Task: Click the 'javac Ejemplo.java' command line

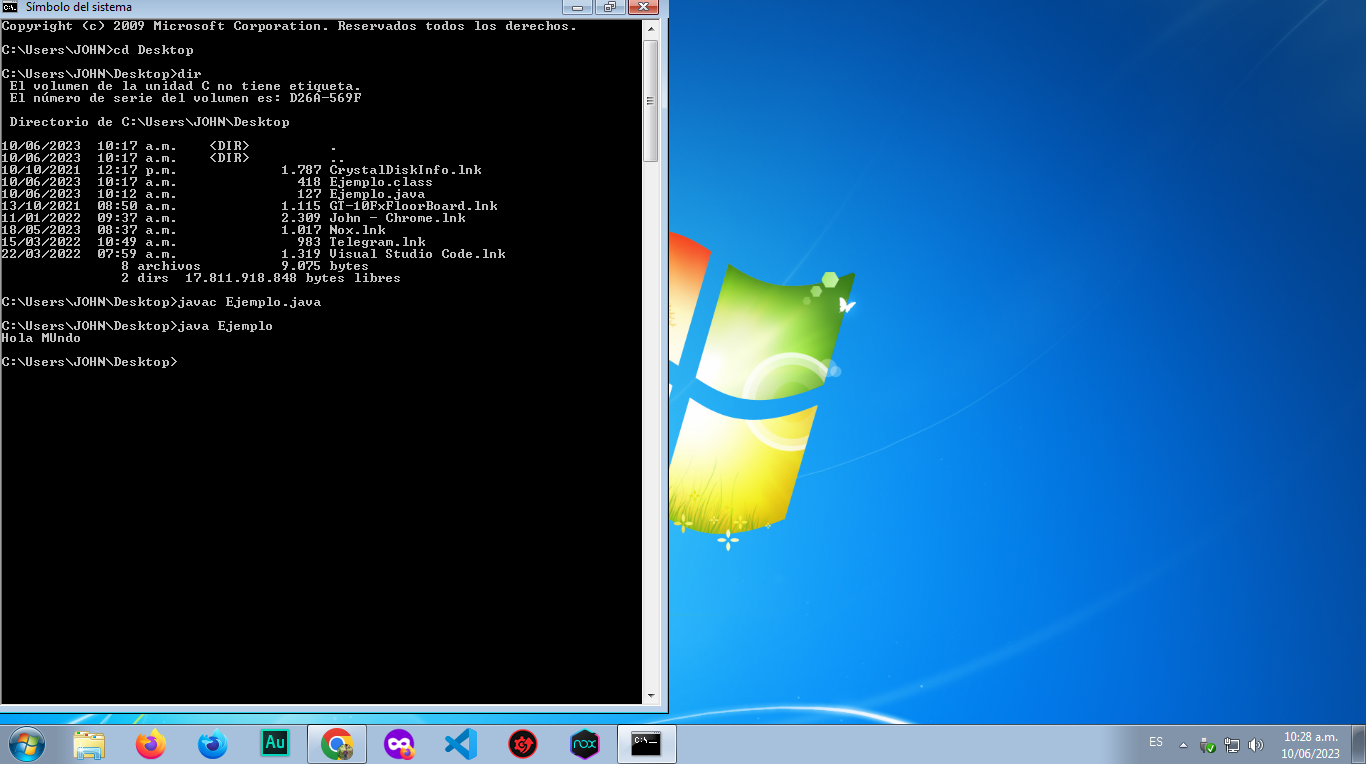Action: pos(162,302)
